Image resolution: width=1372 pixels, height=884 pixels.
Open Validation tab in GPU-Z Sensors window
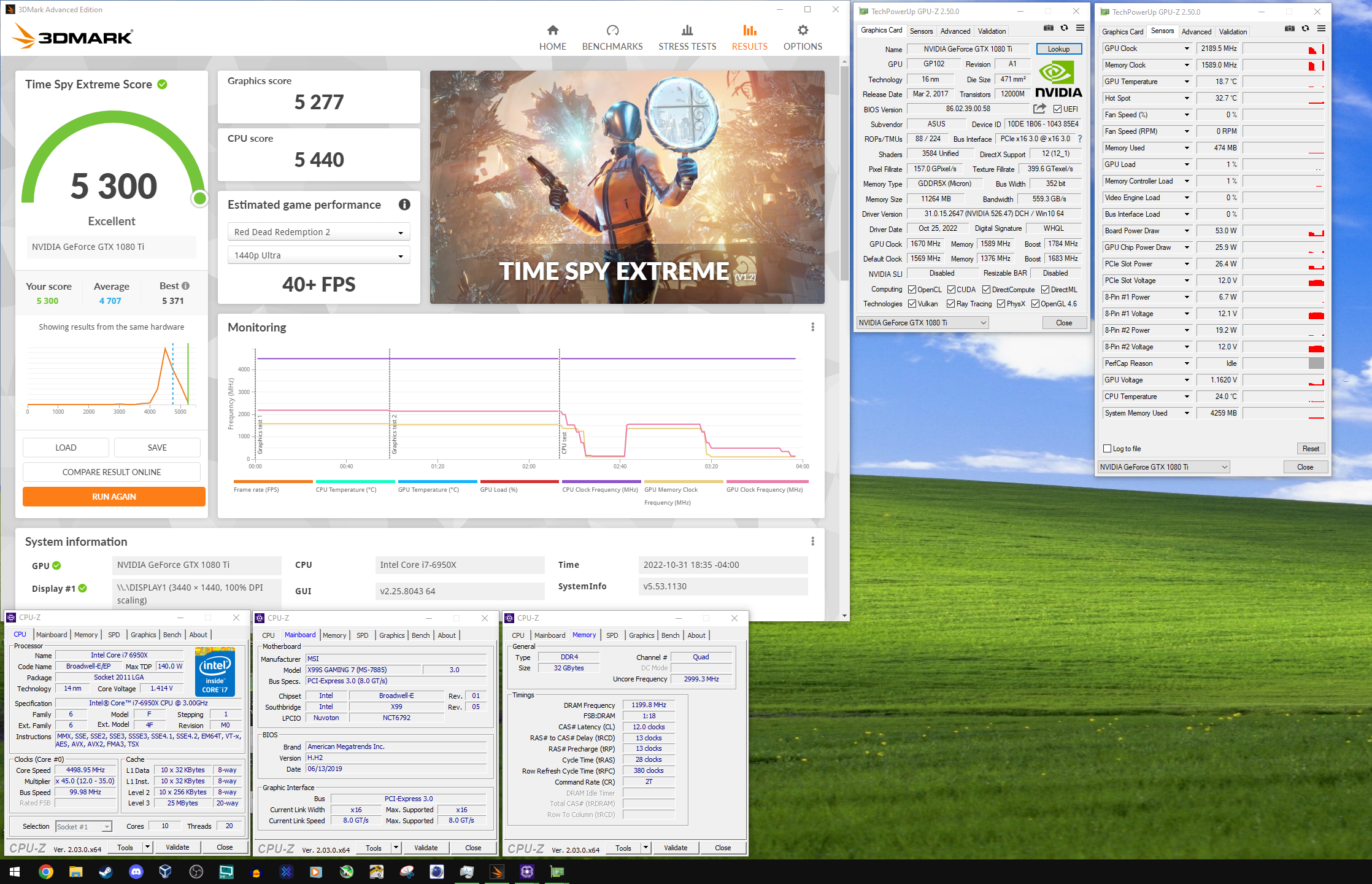tap(1233, 31)
